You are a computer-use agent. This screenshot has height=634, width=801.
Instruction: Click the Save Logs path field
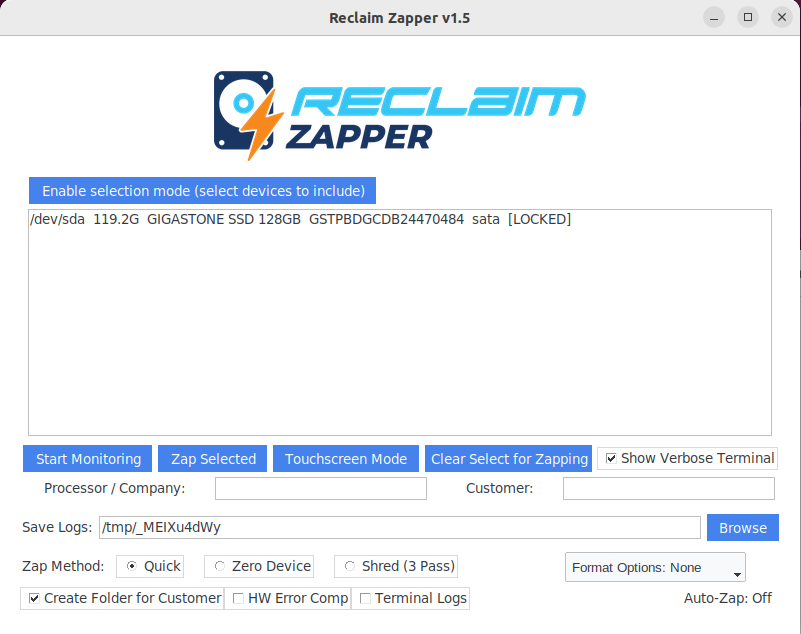click(x=400, y=527)
